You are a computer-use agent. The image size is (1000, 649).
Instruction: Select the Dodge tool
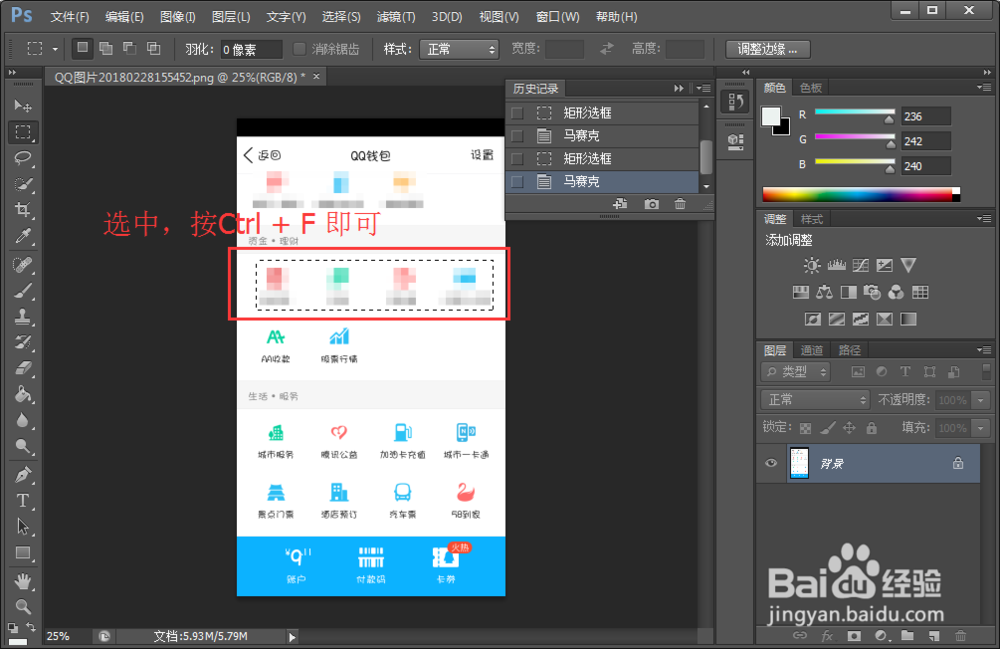23,446
